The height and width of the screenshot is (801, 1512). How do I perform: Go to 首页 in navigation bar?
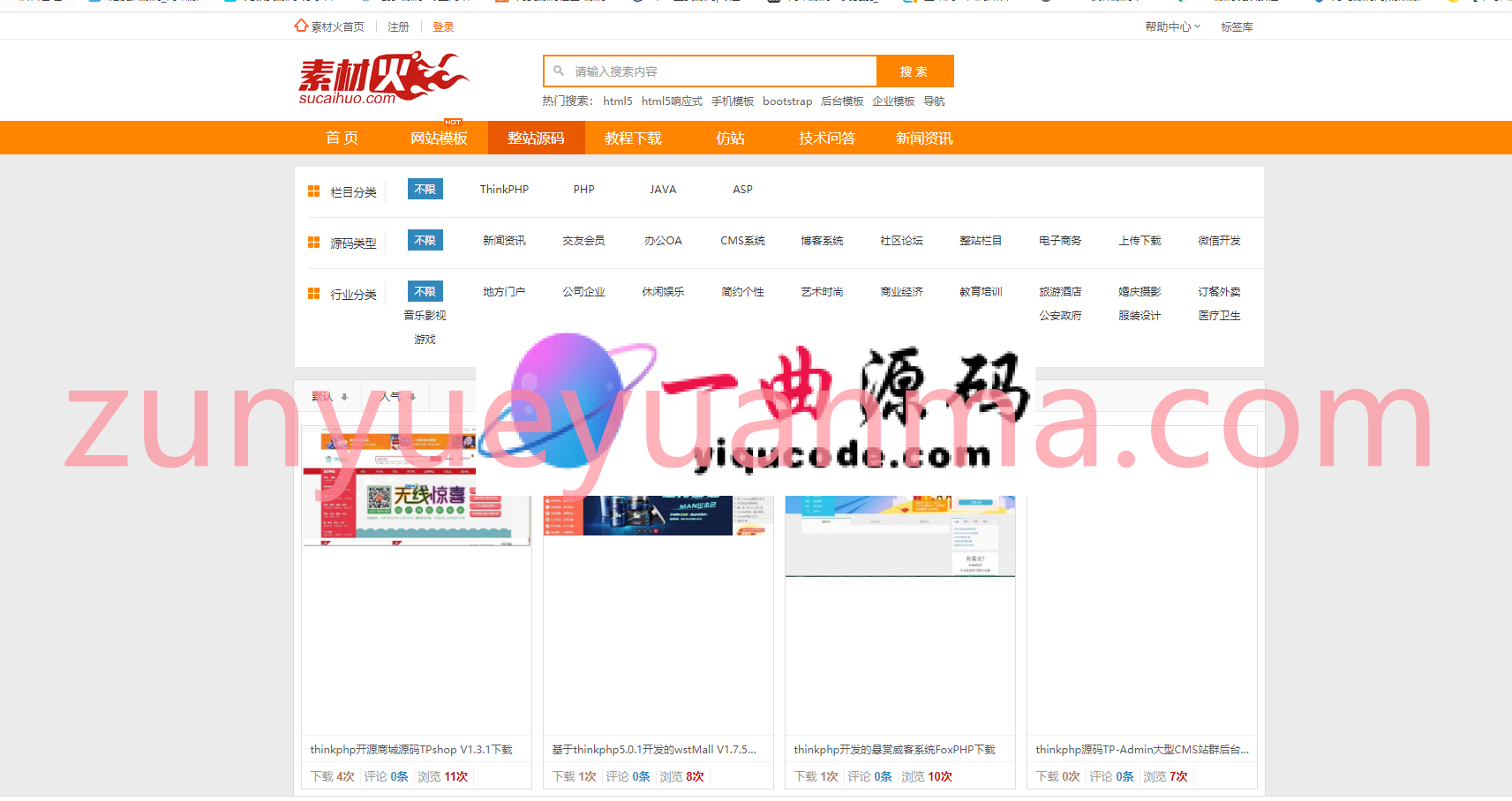[342, 138]
